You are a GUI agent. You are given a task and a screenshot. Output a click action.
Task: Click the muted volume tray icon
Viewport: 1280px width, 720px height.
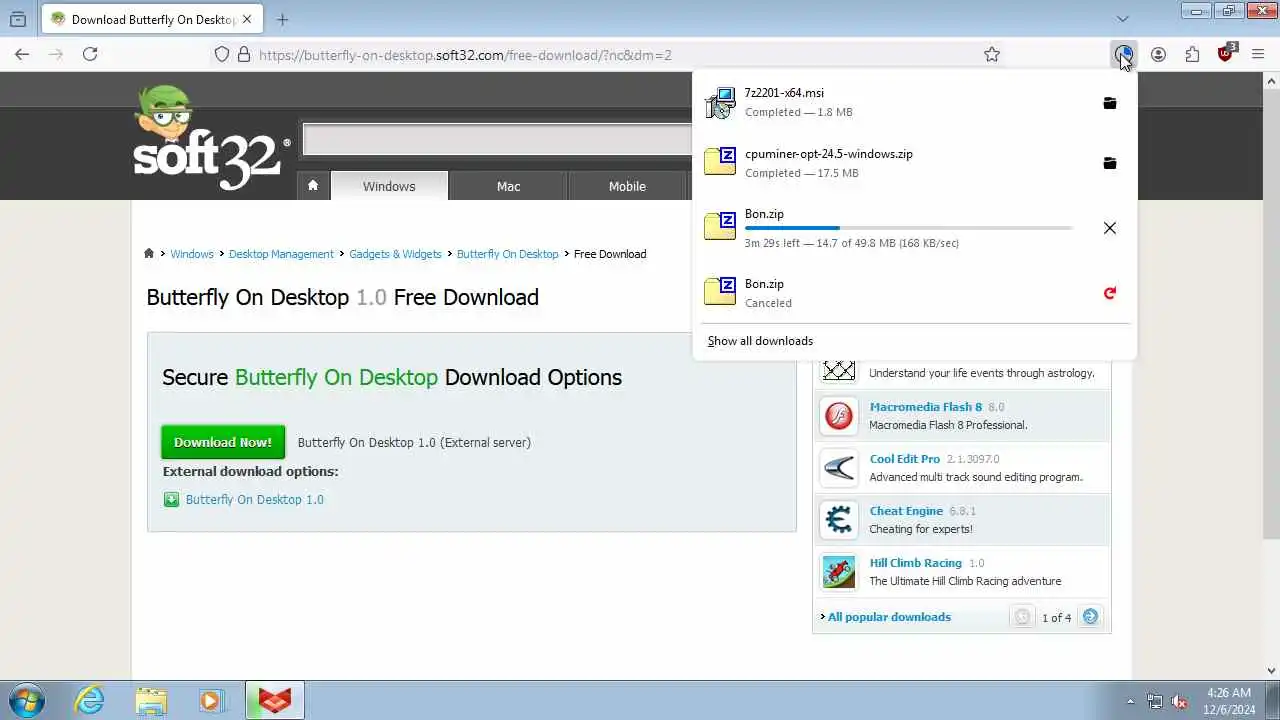click(x=1179, y=701)
